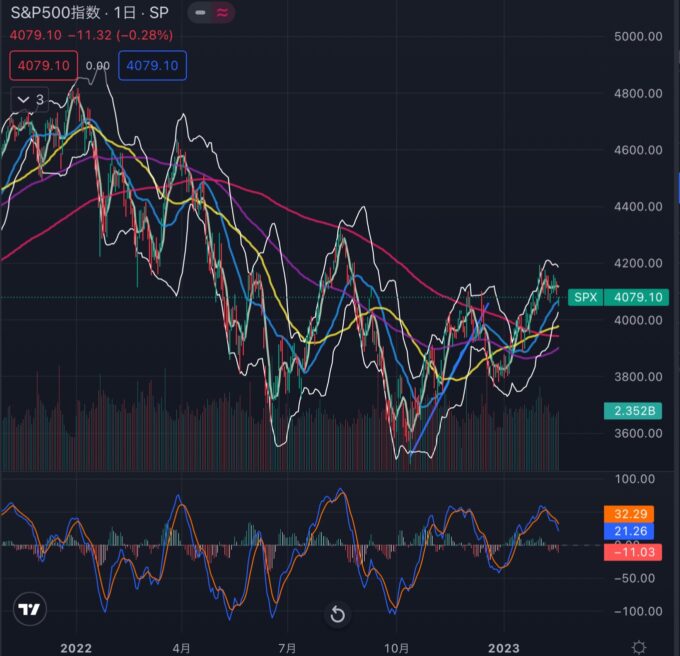Click the green SPX label on price axis
Image resolution: width=680 pixels, height=656 pixels.
coord(585,297)
